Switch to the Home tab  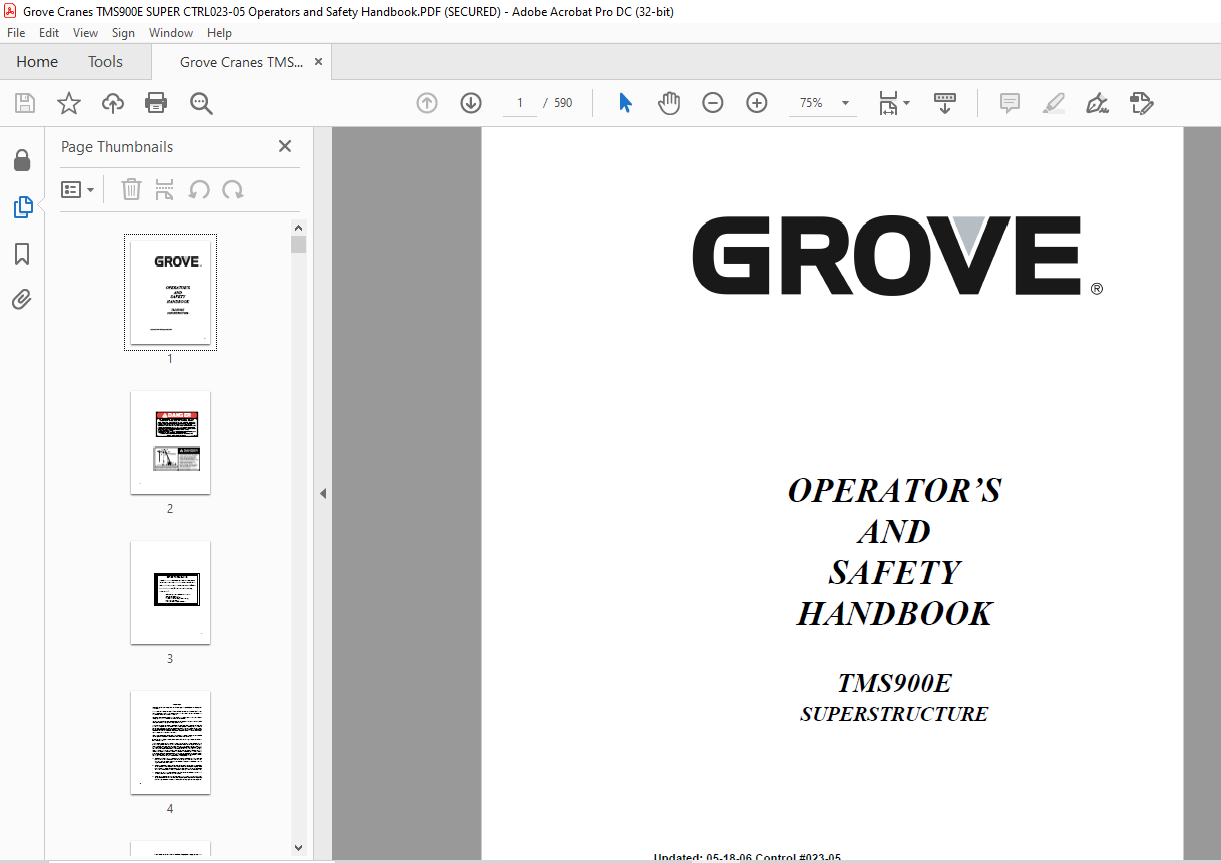[x=37, y=62]
